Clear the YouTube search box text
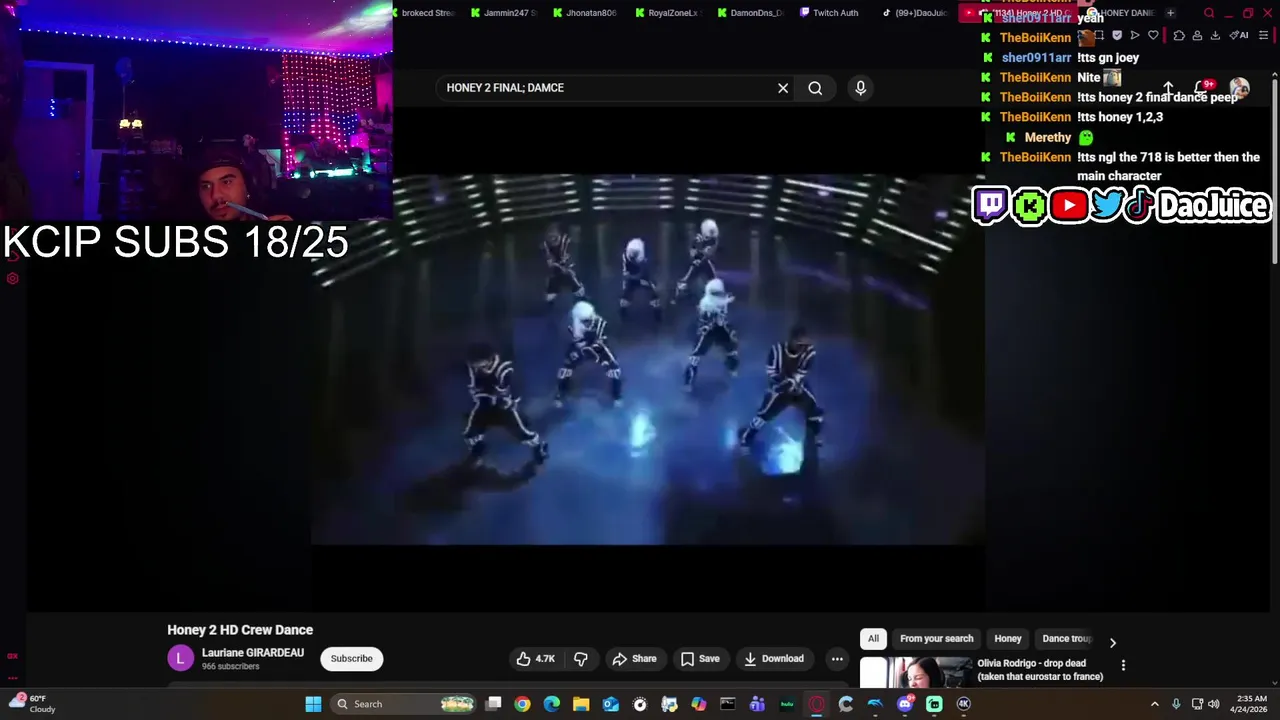Screen dimensions: 1280x720 pos(783,88)
